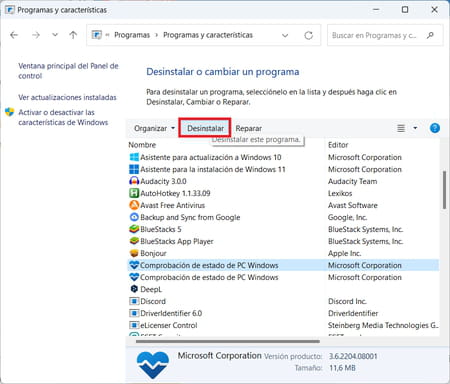Refresh the program list
The width and height of the screenshot is (450, 384).
coord(309,35)
